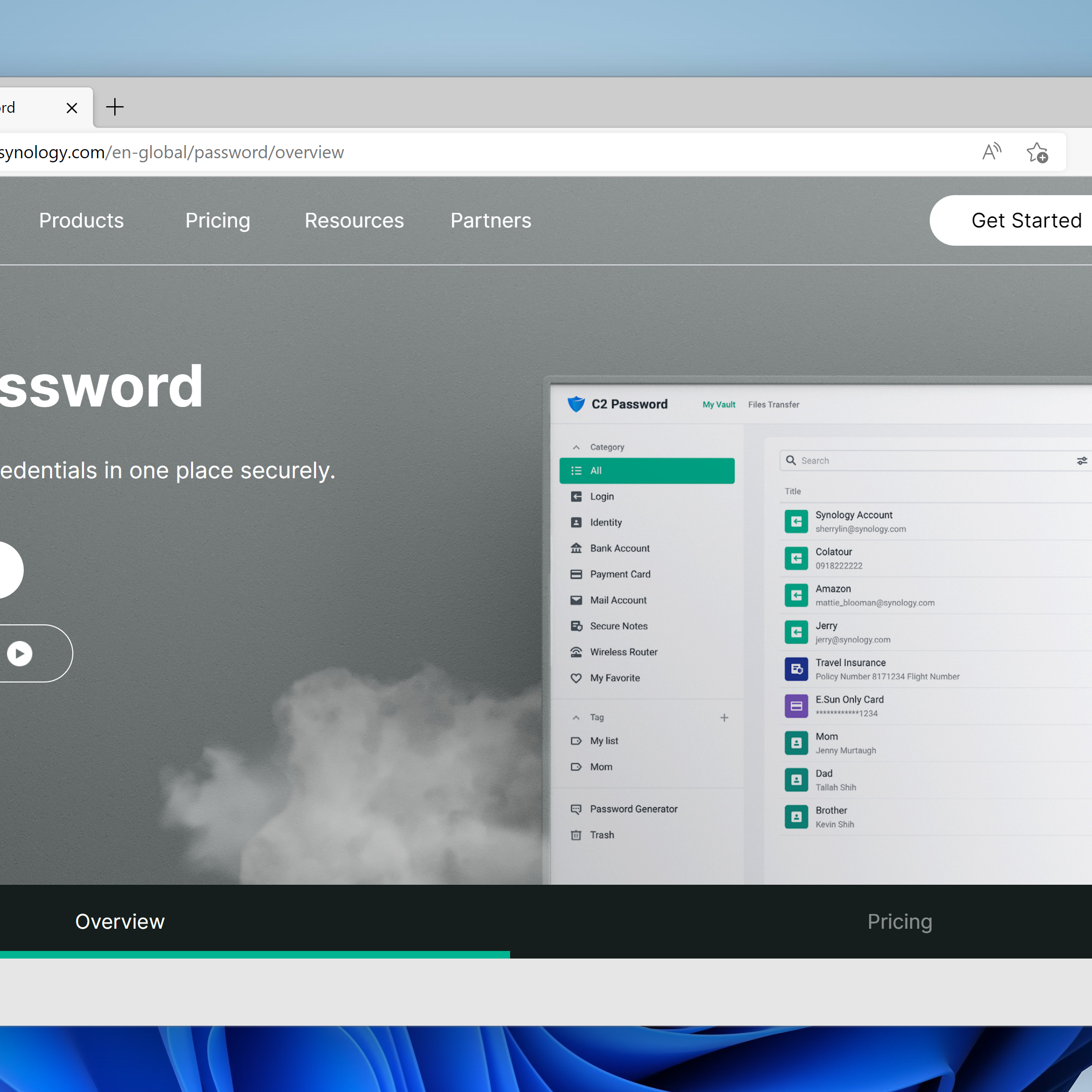Image resolution: width=1092 pixels, height=1092 pixels.
Task: Click the magnifier icon in the Search field
Action: coord(791,460)
